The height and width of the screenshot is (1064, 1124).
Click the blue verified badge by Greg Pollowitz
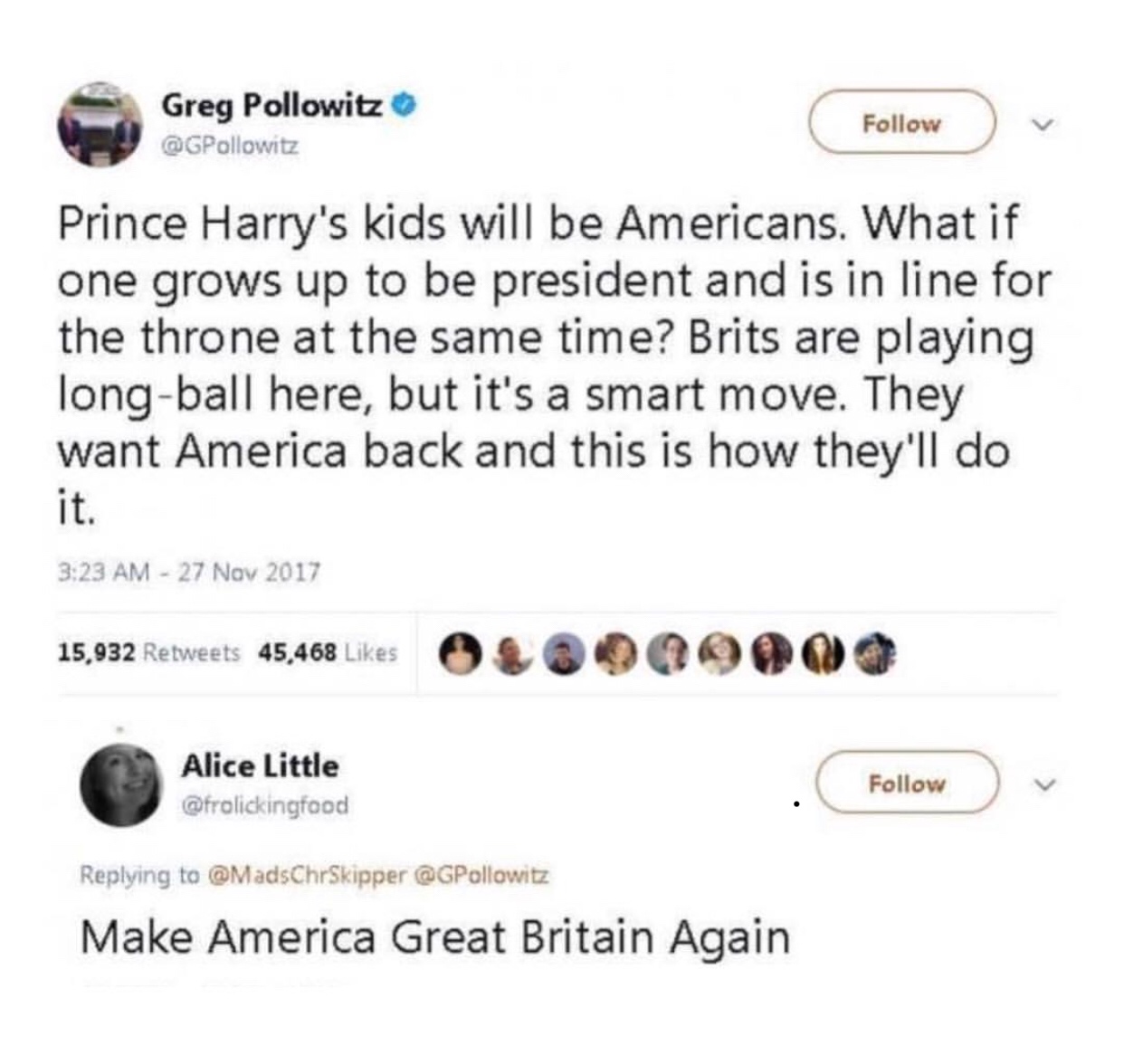click(x=406, y=105)
